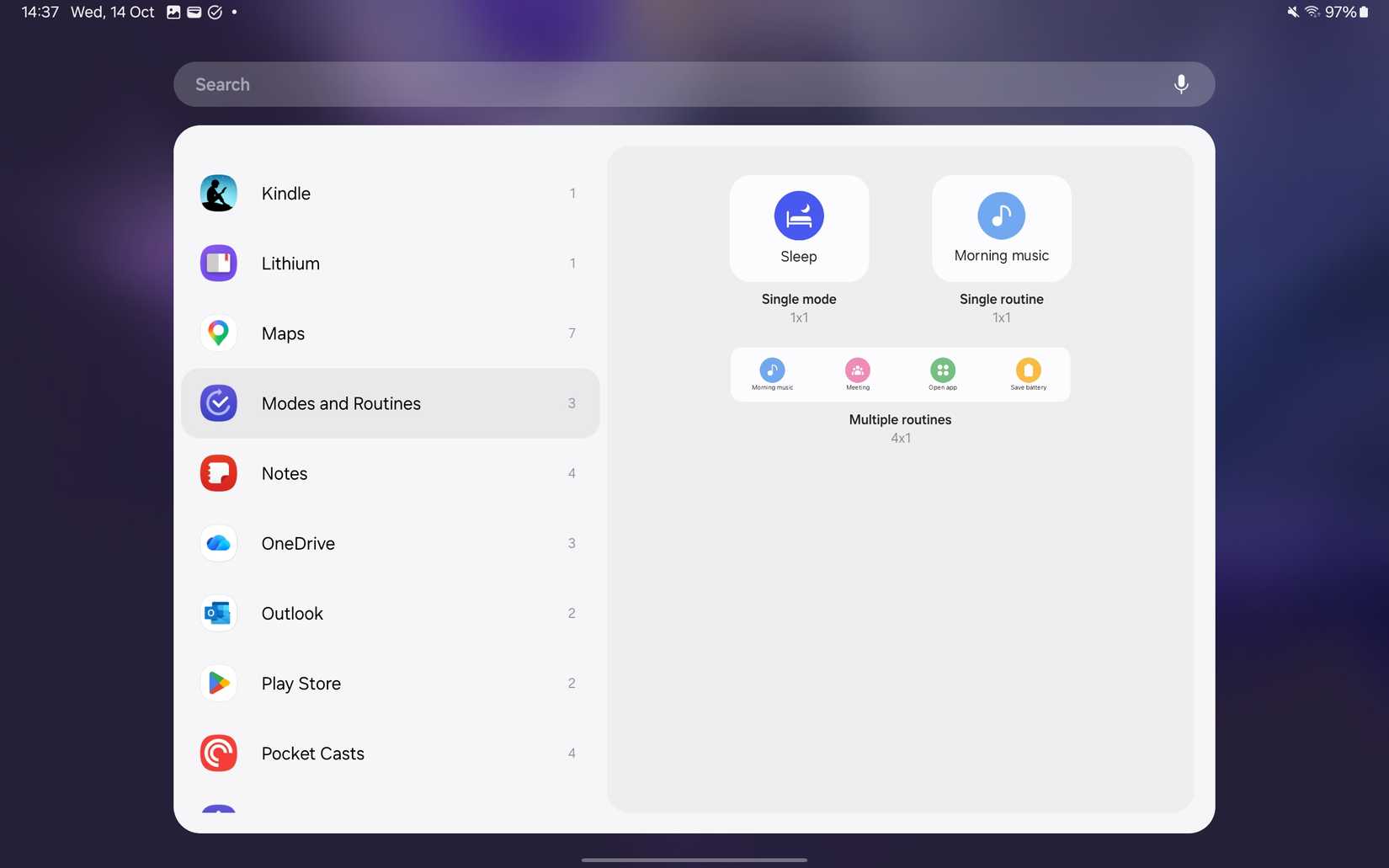This screenshot has height=868, width=1389.
Task: Select the Lithium list entry
Action: coord(390,264)
